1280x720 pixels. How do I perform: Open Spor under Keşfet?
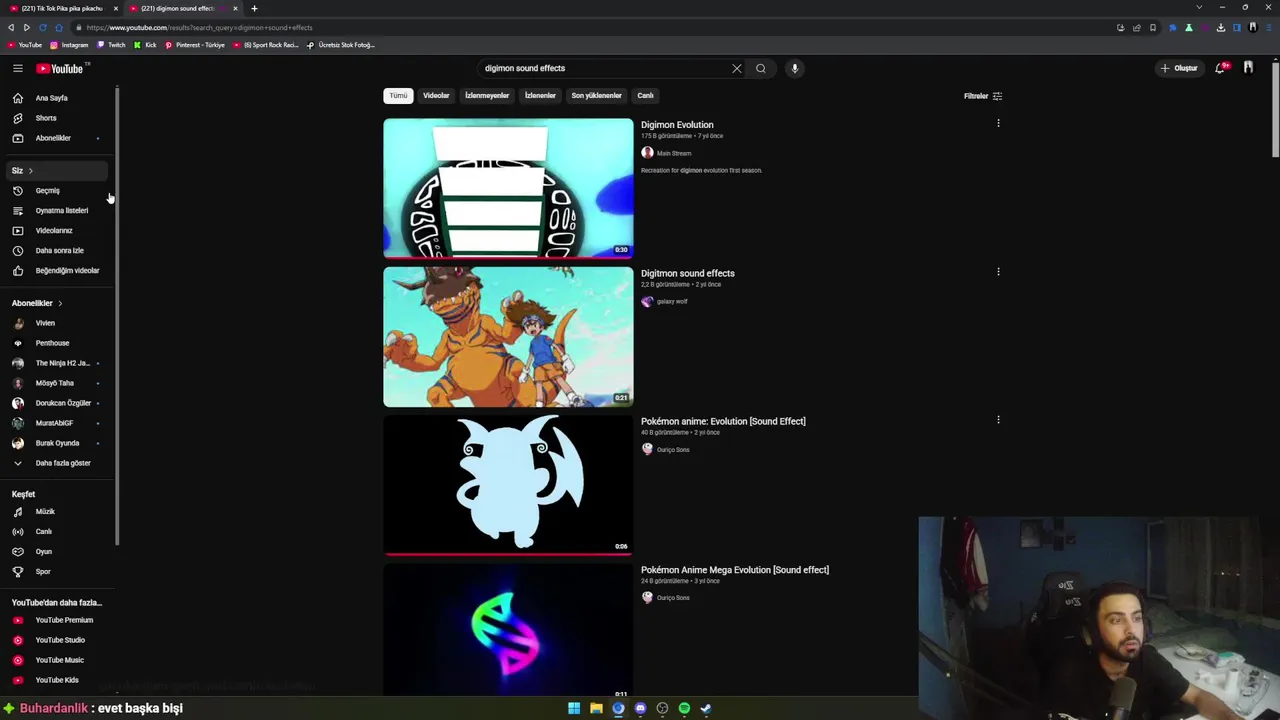56,571
